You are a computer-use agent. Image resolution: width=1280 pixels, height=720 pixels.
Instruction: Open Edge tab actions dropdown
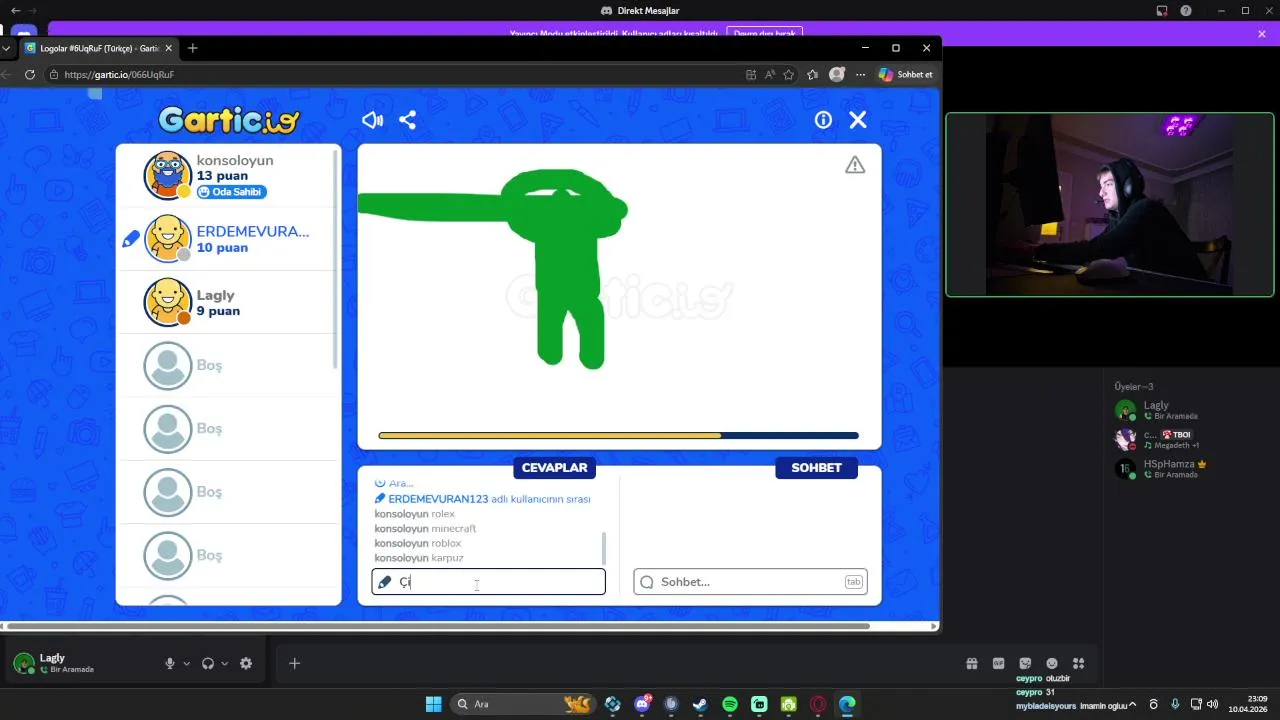[7, 48]
